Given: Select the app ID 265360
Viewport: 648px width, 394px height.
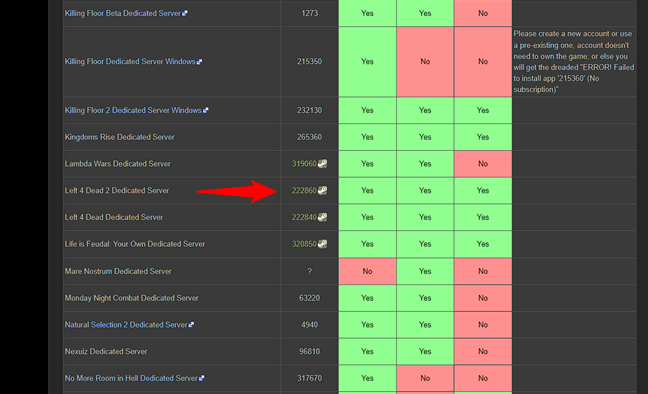Looking at the screenshot, I should point(310,137).
